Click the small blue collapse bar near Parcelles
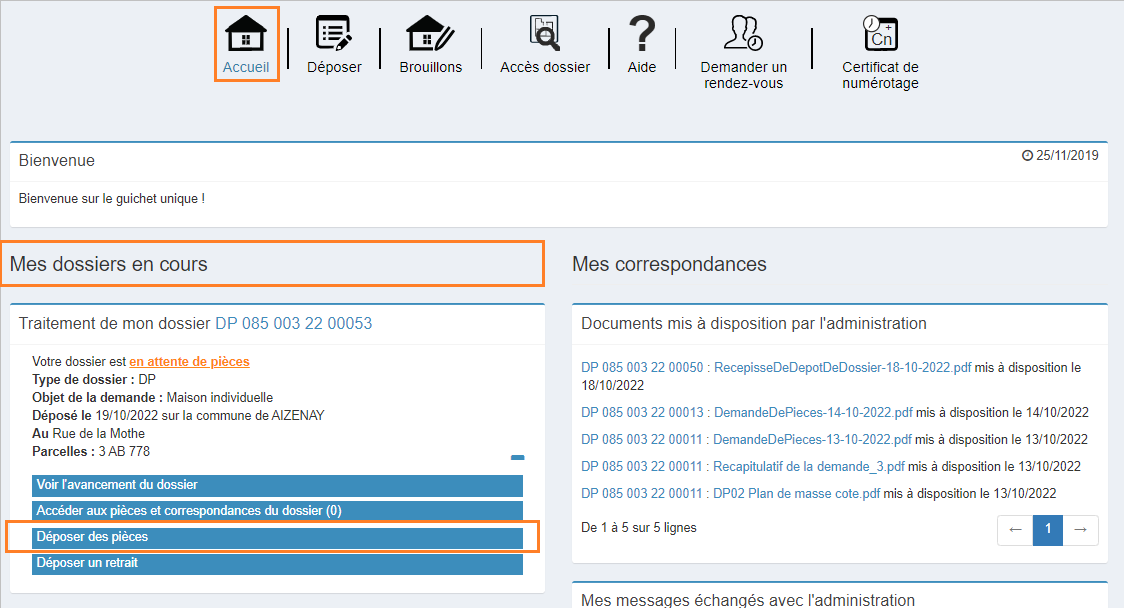The width and height of the screenshot is (1124, 608). pyautogui.click(x=518, y=457)
